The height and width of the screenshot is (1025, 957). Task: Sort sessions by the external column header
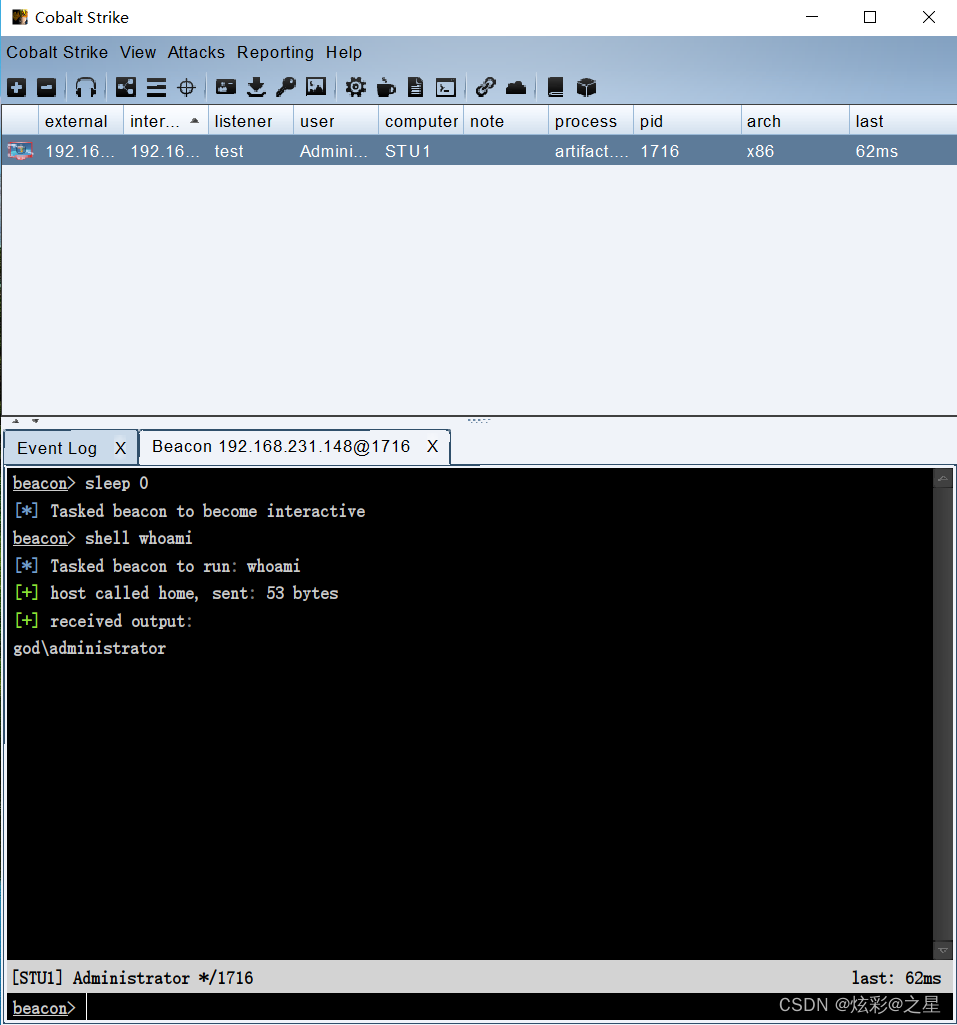[x=81, y=122]
